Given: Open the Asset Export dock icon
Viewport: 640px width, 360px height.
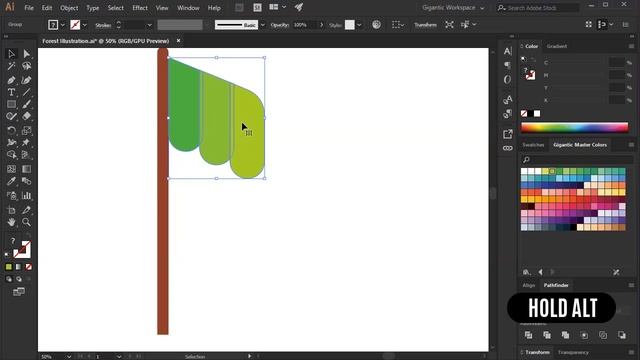Looking at the screenshot, I should tap(507, 134).
